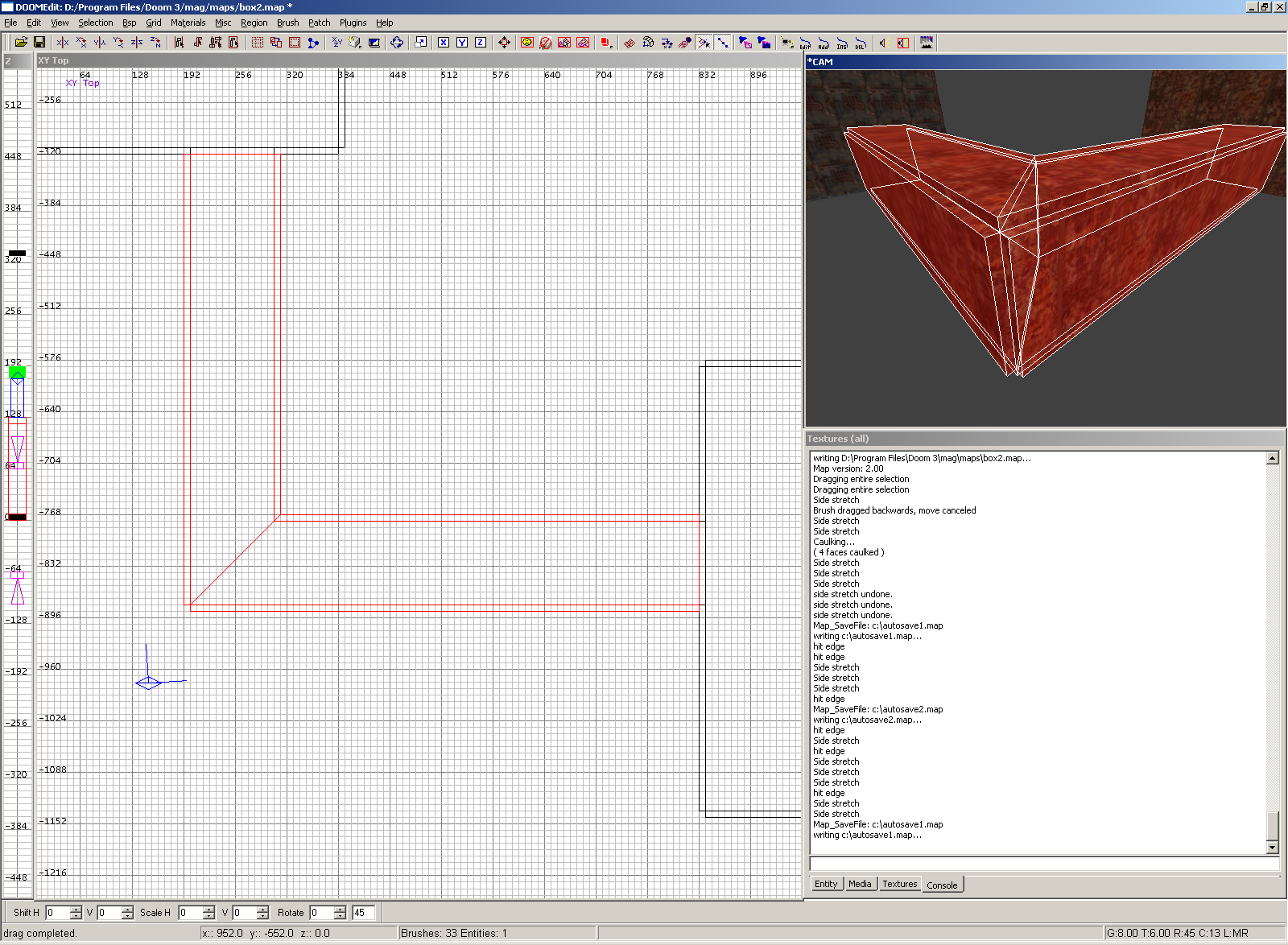The width and height of the screenshot is (1288, 945).
Task: Click the DEL curve point icon
Action: coord(861,43)
